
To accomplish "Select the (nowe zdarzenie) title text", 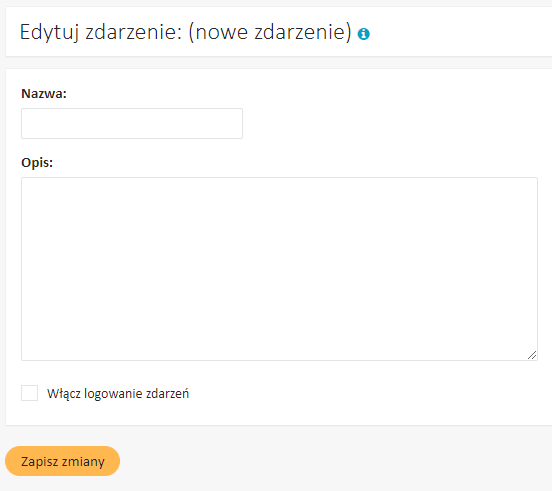I will pyautogui.click(x=270, y=32).
